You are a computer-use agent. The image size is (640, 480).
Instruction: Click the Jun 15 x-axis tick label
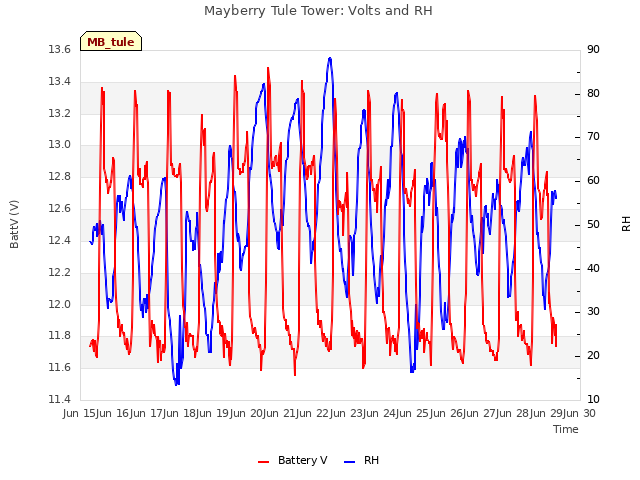(80, 413)
